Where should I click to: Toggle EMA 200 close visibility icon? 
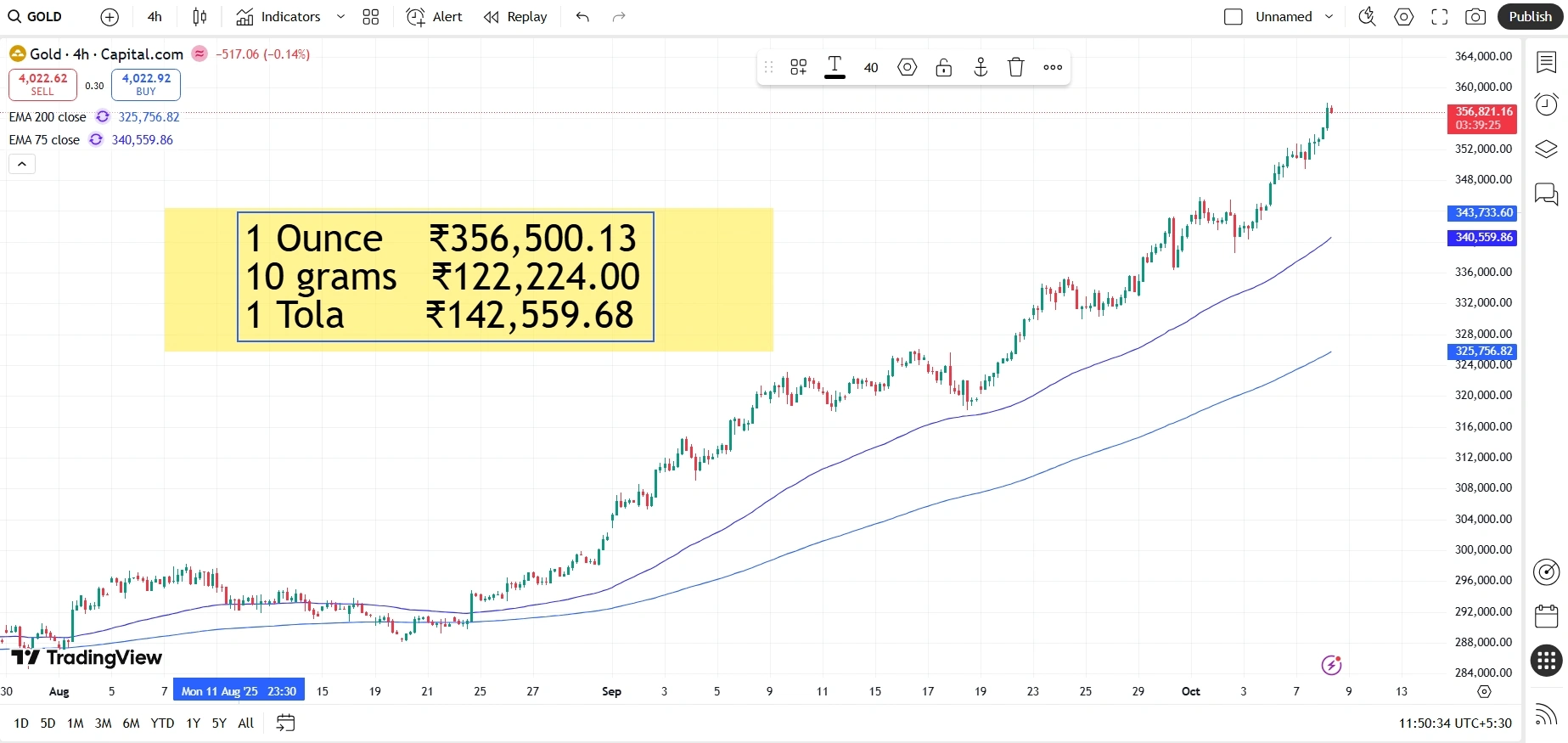click(x=103, y=117)
